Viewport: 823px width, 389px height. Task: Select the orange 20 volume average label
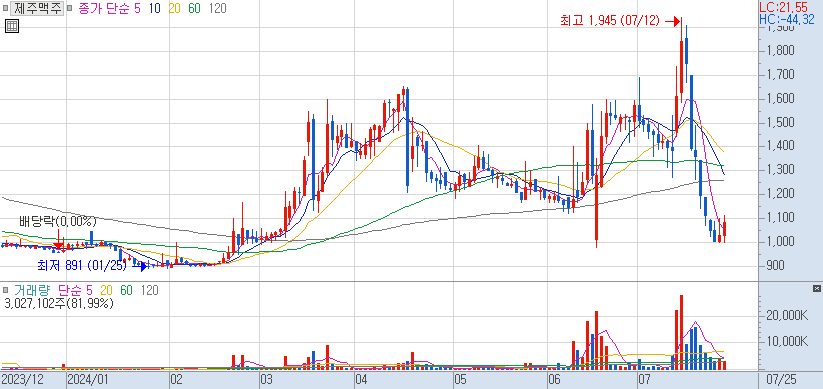pos(106,290)
